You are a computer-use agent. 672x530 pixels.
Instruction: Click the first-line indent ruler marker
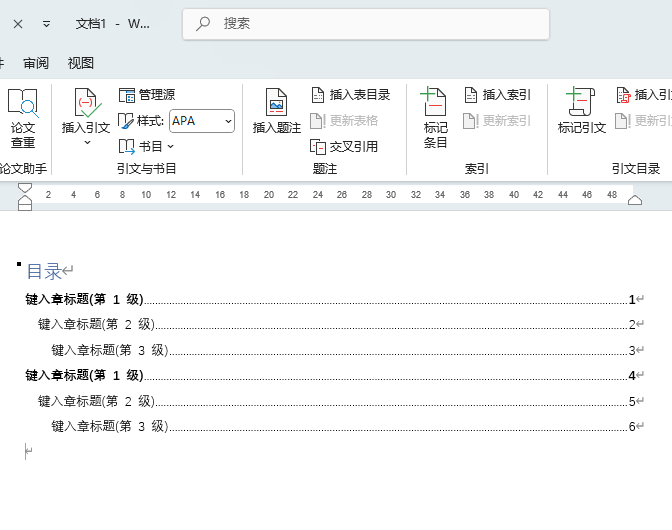pyautogui.click(x=25, y=188)
